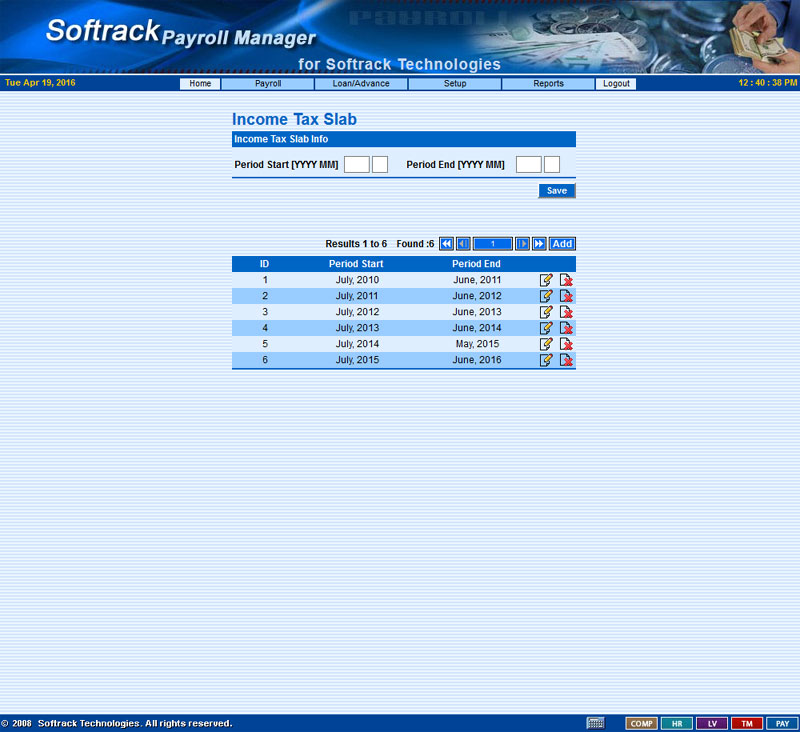Edit the slab ending May, 2015

point(546,344)
